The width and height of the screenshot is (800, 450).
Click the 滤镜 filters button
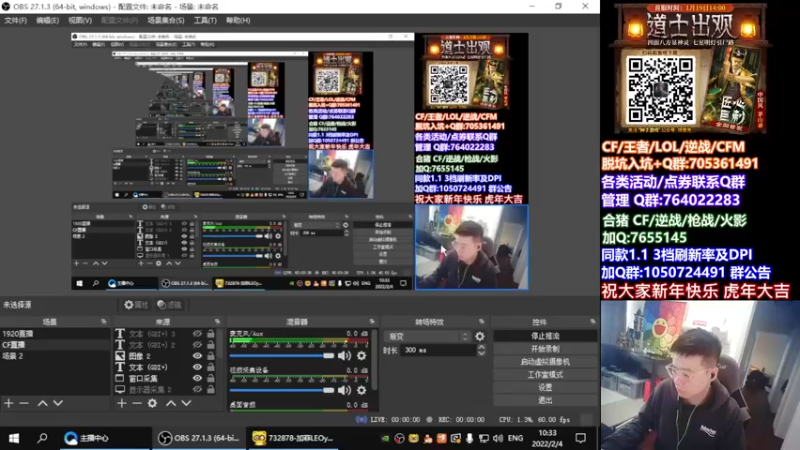pos(169,305)
